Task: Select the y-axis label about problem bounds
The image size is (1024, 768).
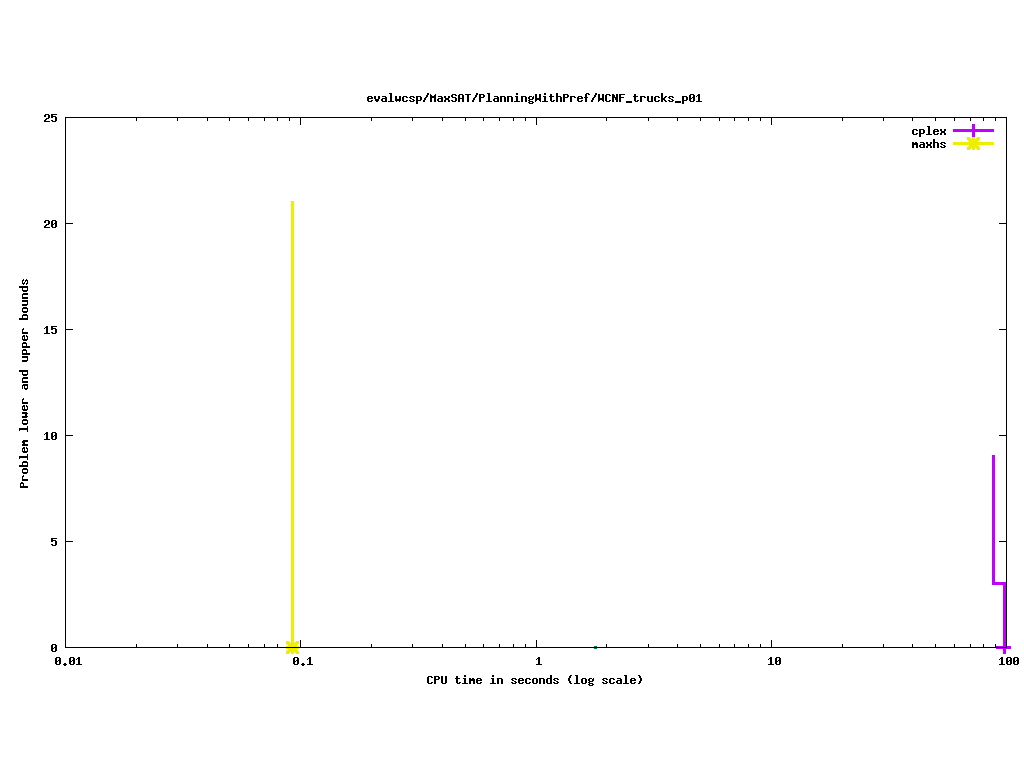Action: click(x=25, y=384)
